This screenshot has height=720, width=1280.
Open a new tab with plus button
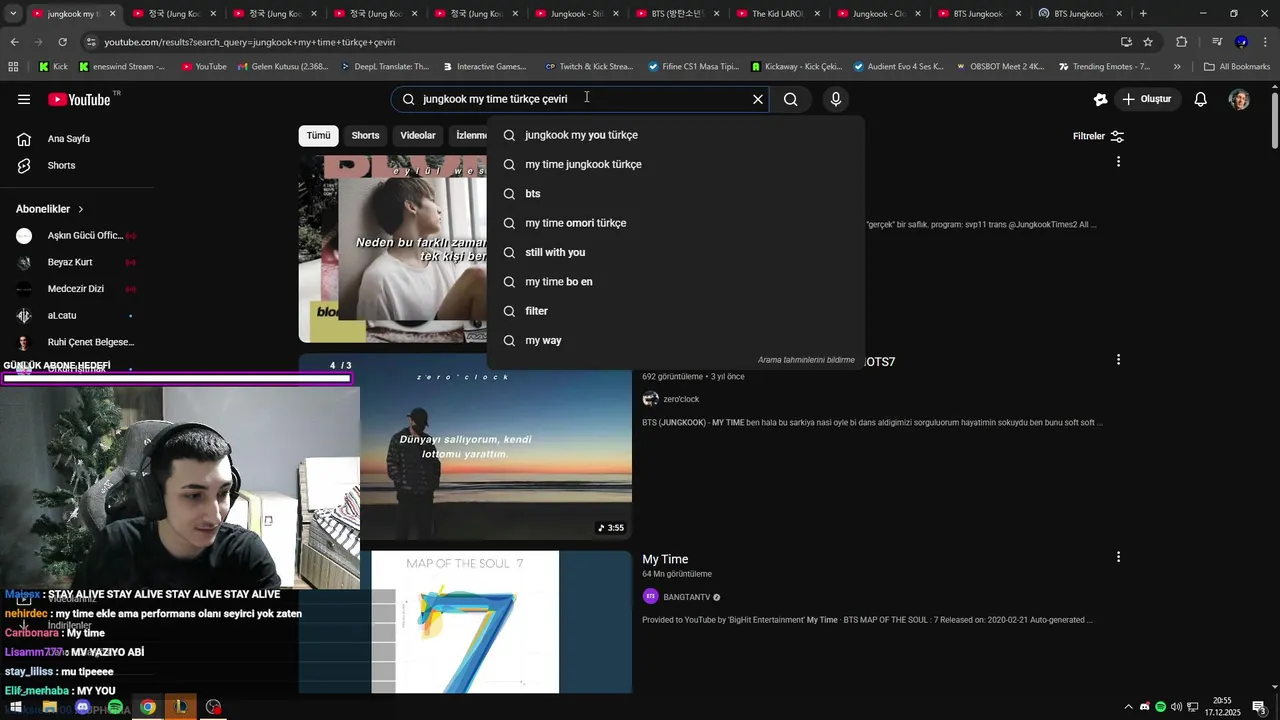(1143, 14)
